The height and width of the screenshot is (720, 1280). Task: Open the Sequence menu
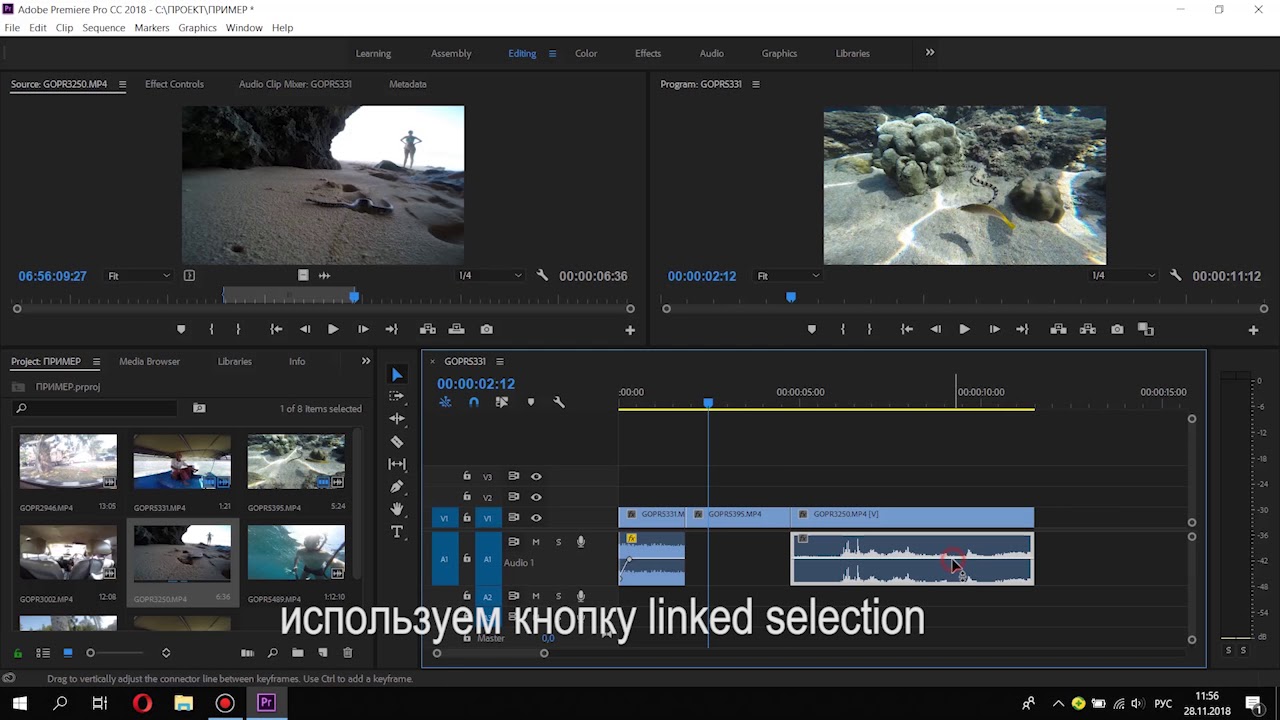pyautogui.click(x=104, y=28)
